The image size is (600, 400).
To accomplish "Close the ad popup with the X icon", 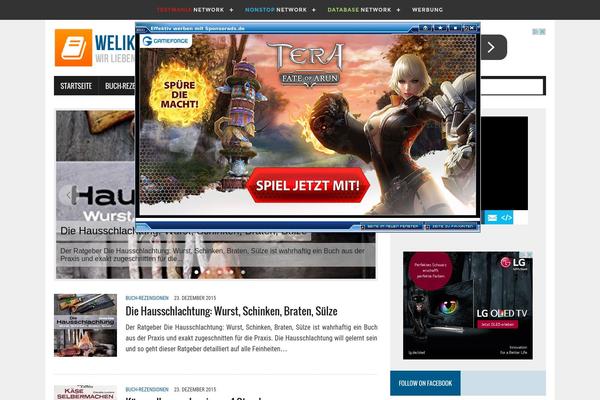I will [x=472, y=28].
